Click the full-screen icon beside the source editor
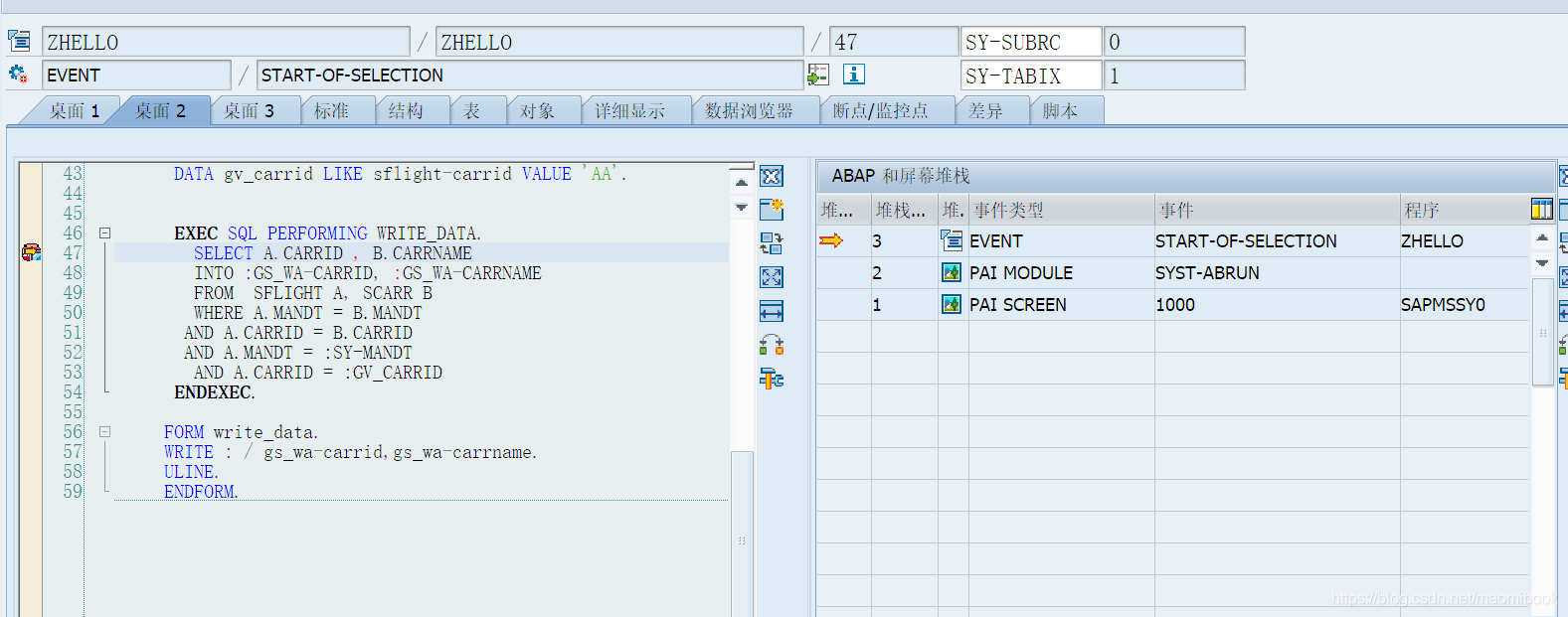The image size is (1568, 617). tap(772, 277)
